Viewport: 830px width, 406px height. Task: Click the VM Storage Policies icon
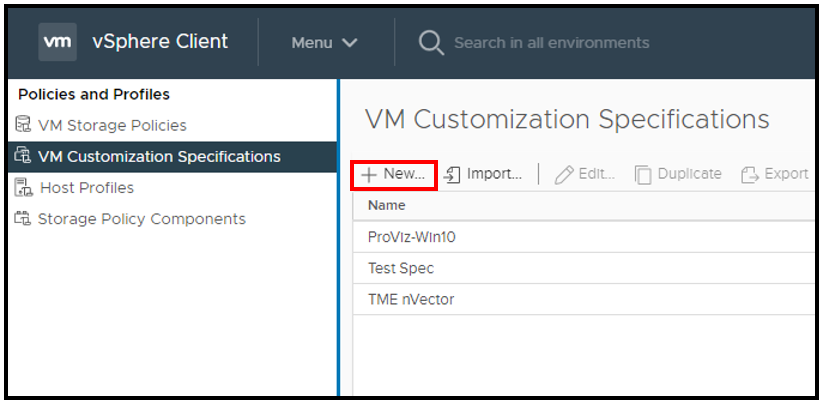click(x=23, y=124)
